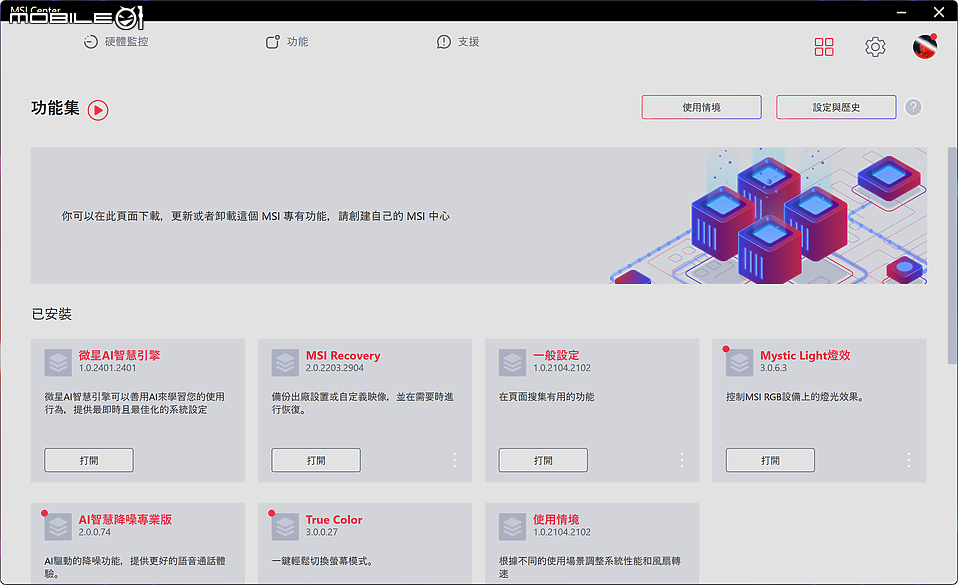This screenshot has height=585, width=958.
Task: Open help via the question mark icon
Action: [x=913, y=107]
